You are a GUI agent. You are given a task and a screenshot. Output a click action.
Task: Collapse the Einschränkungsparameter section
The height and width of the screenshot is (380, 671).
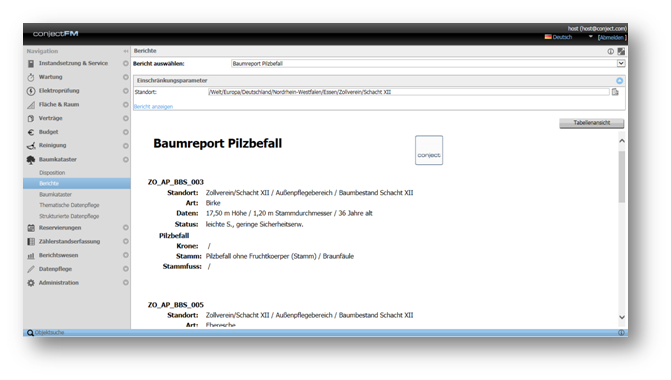[x=619, y=80]
